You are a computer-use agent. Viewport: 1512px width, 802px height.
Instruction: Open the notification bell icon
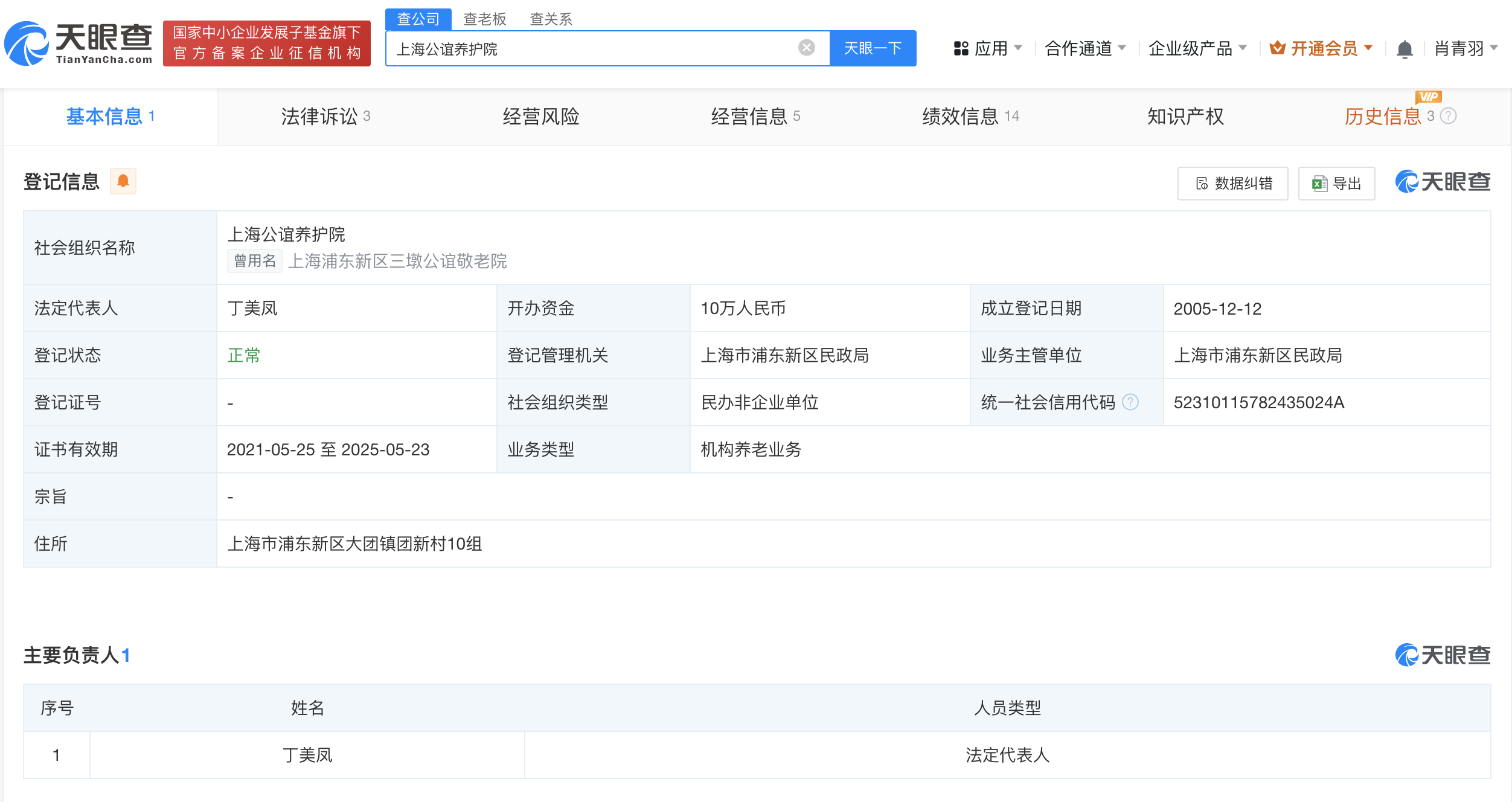(1405, 49)
